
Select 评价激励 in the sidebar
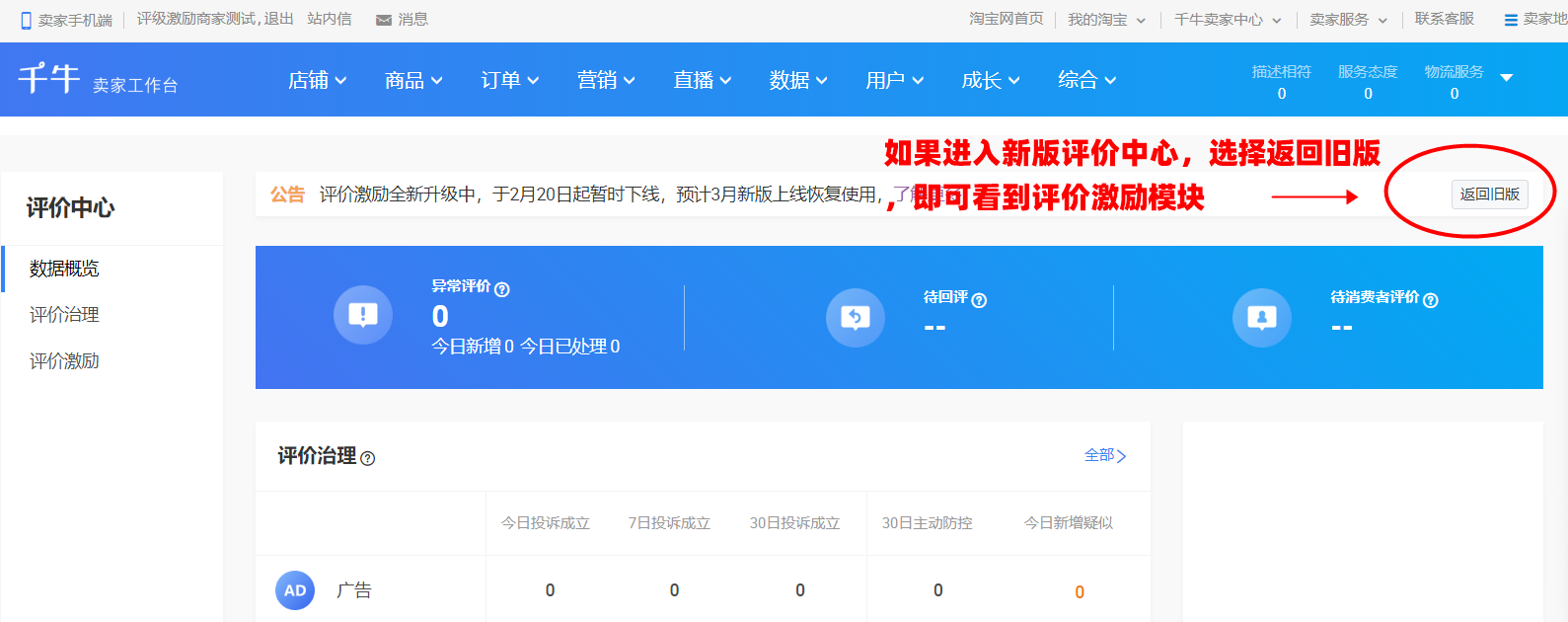coord(64,361)
